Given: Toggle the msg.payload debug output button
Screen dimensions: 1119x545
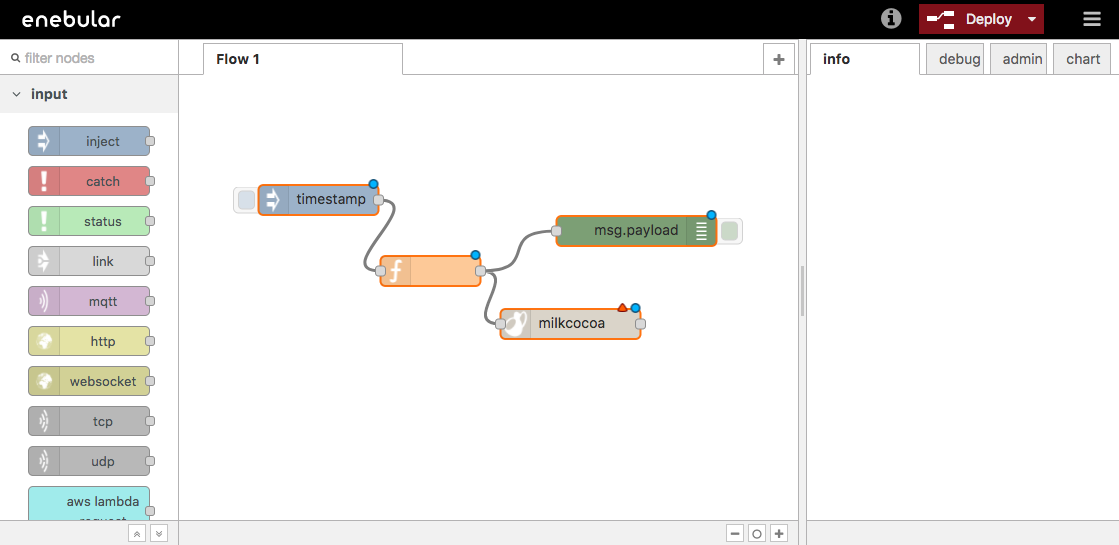Looking at the screenshot, I should pyautogui.click(x=730, y=231).
